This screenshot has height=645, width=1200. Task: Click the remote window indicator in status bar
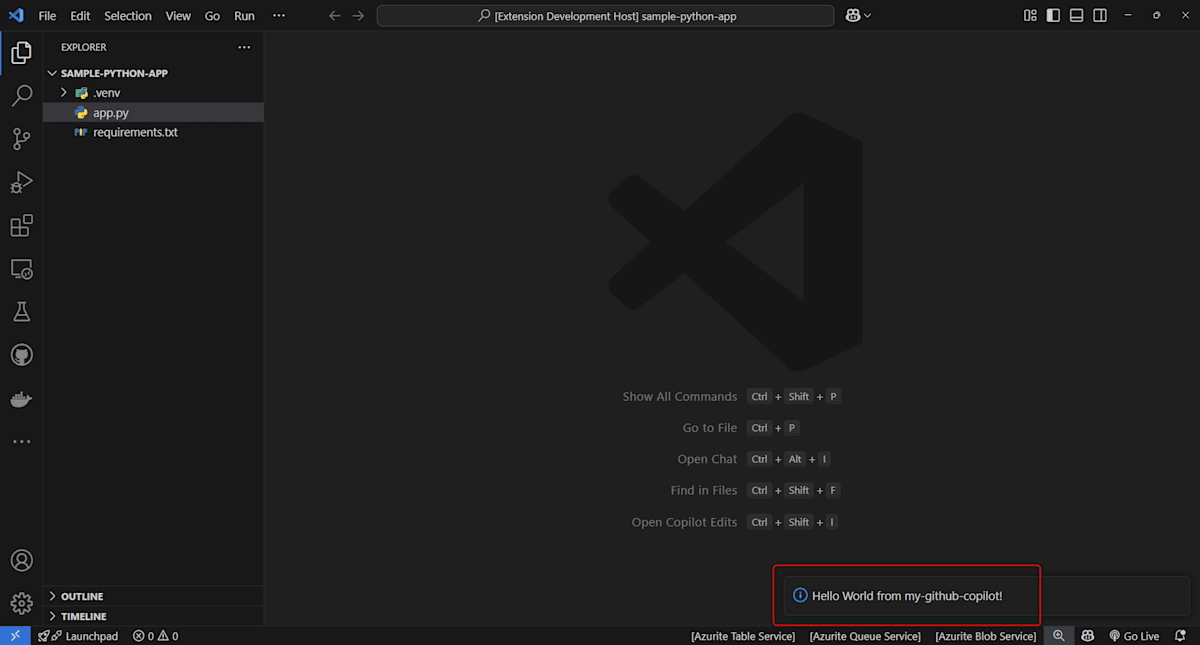tap(15, 636)
